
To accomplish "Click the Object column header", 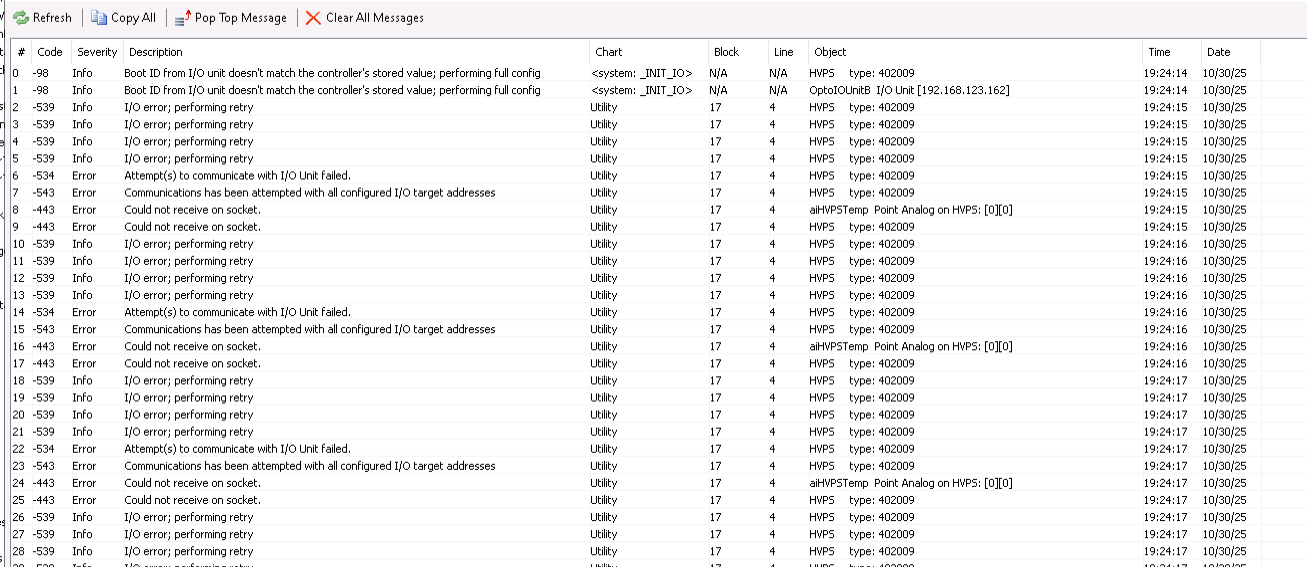I will (830, 52).
